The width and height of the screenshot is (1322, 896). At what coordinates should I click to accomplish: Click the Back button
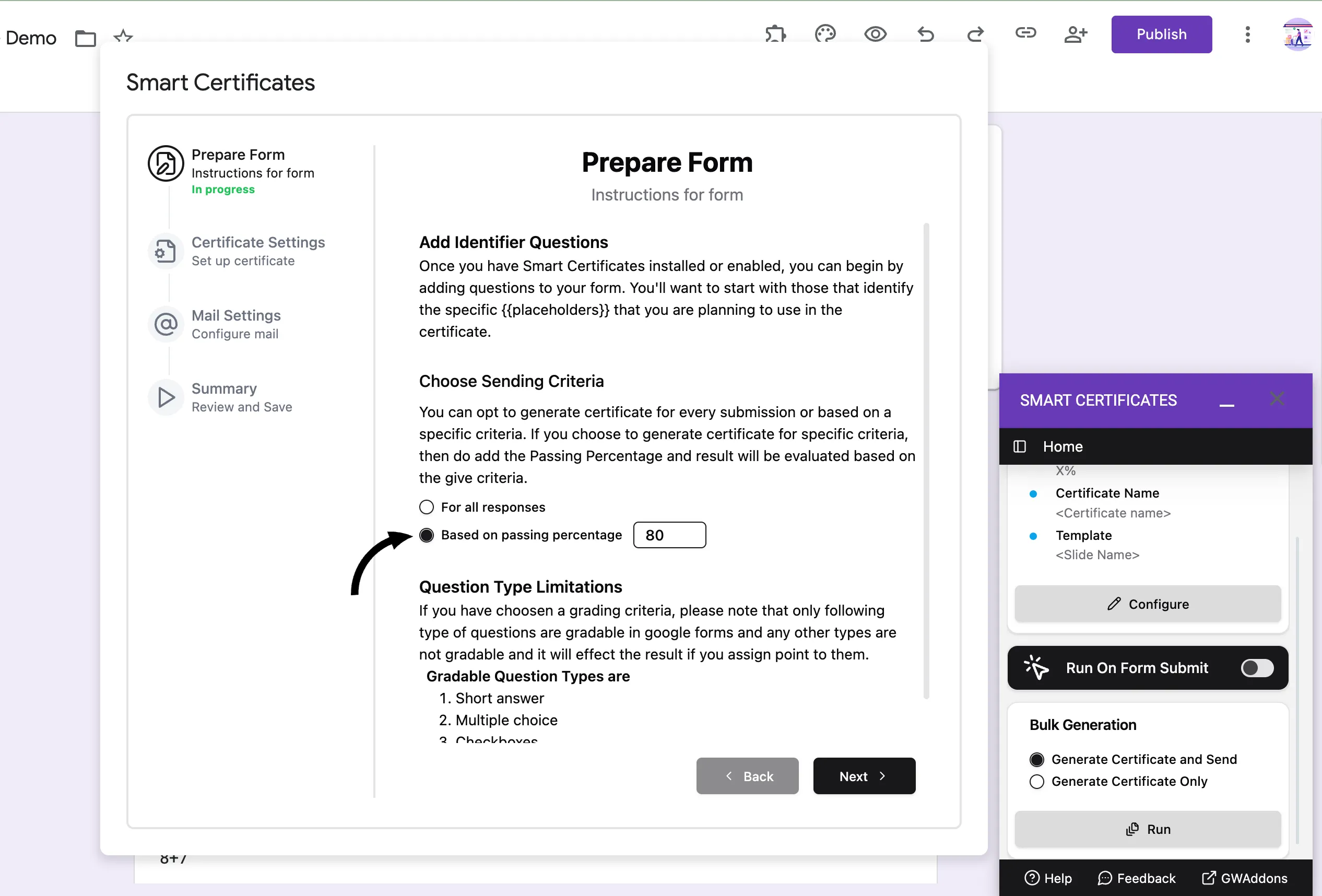click(x=747, y=776)
